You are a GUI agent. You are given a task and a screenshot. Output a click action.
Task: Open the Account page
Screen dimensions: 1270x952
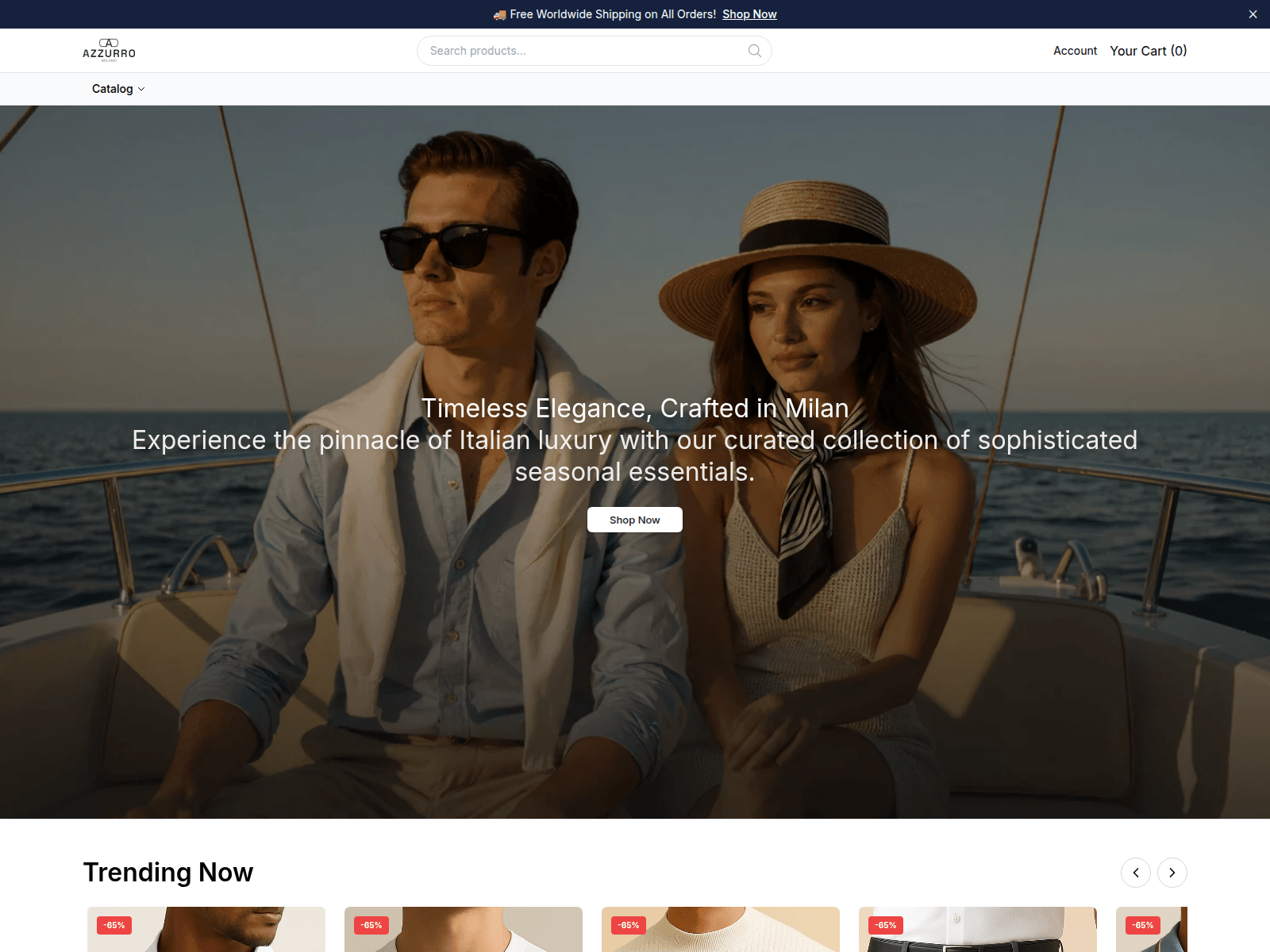tap(1075, 51)
